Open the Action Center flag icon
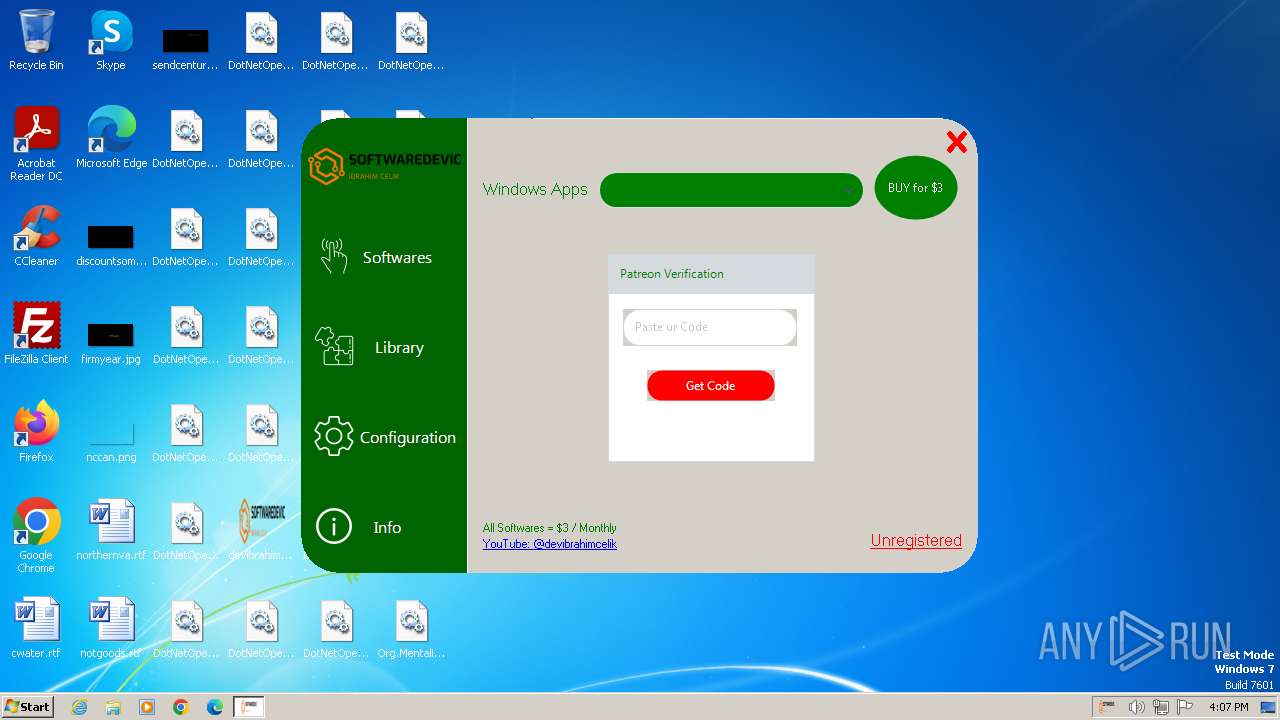Image resolution: width=1280 pixels, height=720 pixels. (x=1184, y=707)
